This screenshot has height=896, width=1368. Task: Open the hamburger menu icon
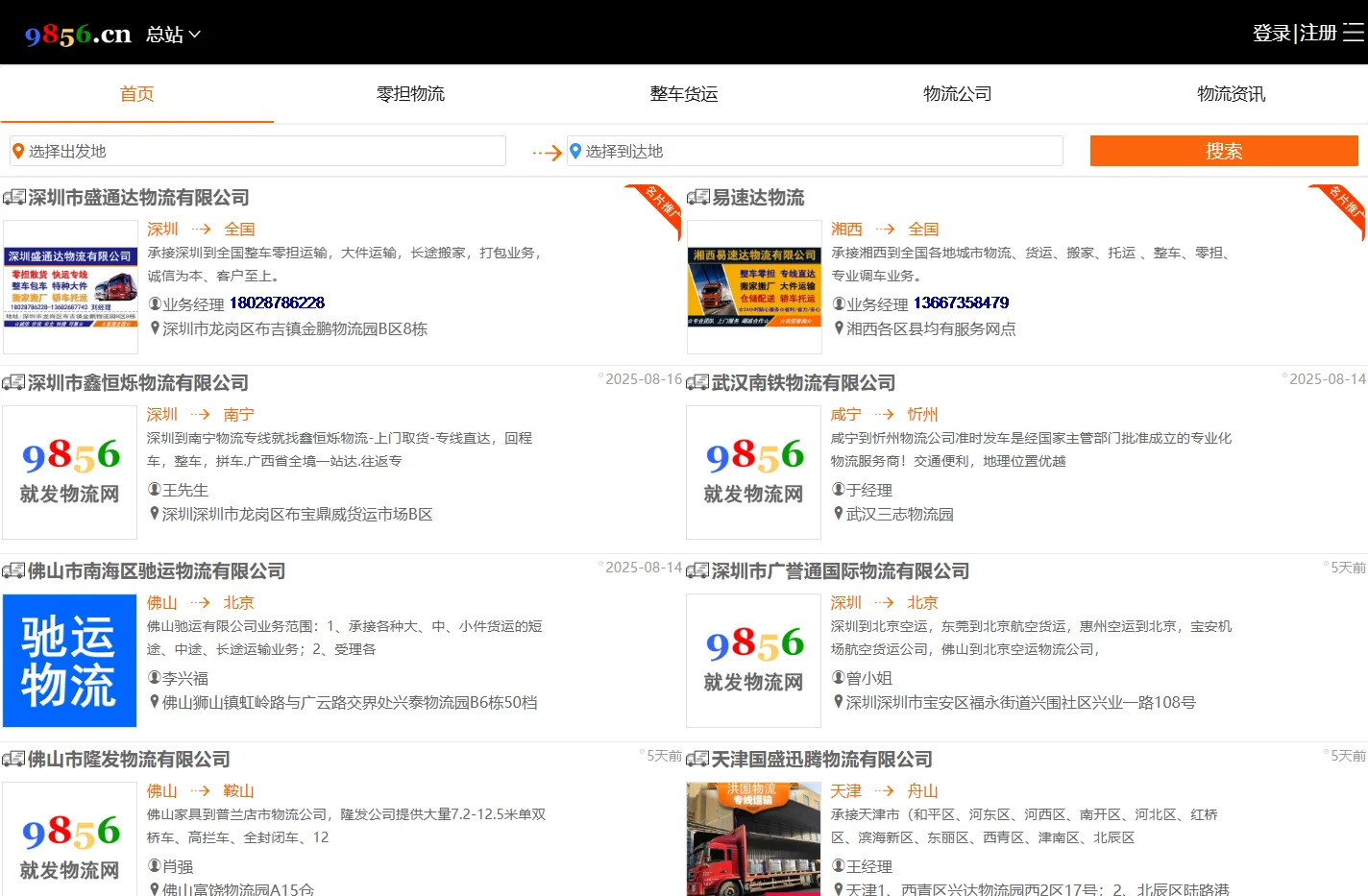pyautogui.click(x=1354, y=34)
